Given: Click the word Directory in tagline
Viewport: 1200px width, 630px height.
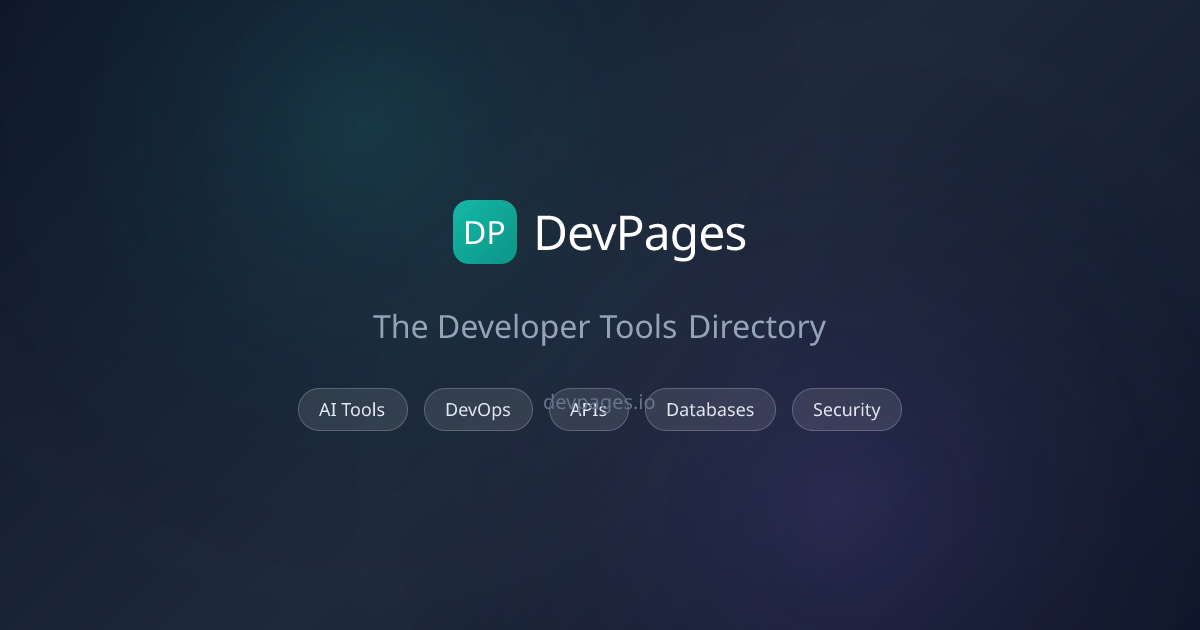Looking at the screenshot, I should [756, 327].
